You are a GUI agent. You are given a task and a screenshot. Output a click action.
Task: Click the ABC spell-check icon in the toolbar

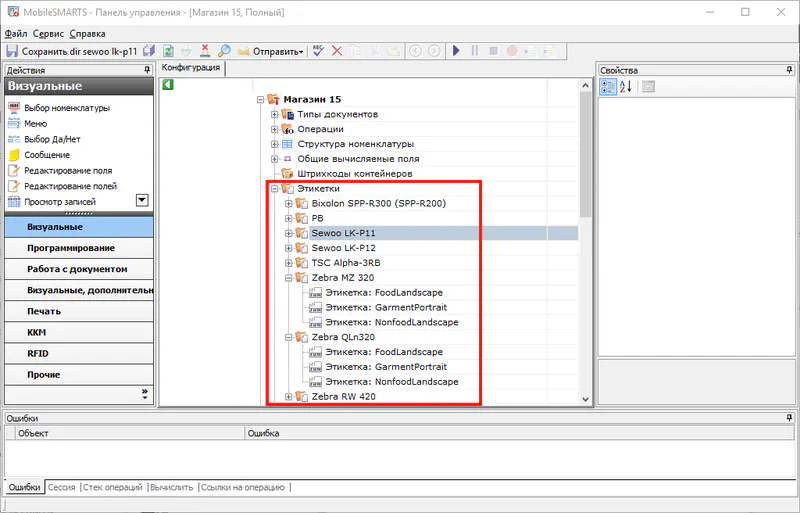point(318,51)
